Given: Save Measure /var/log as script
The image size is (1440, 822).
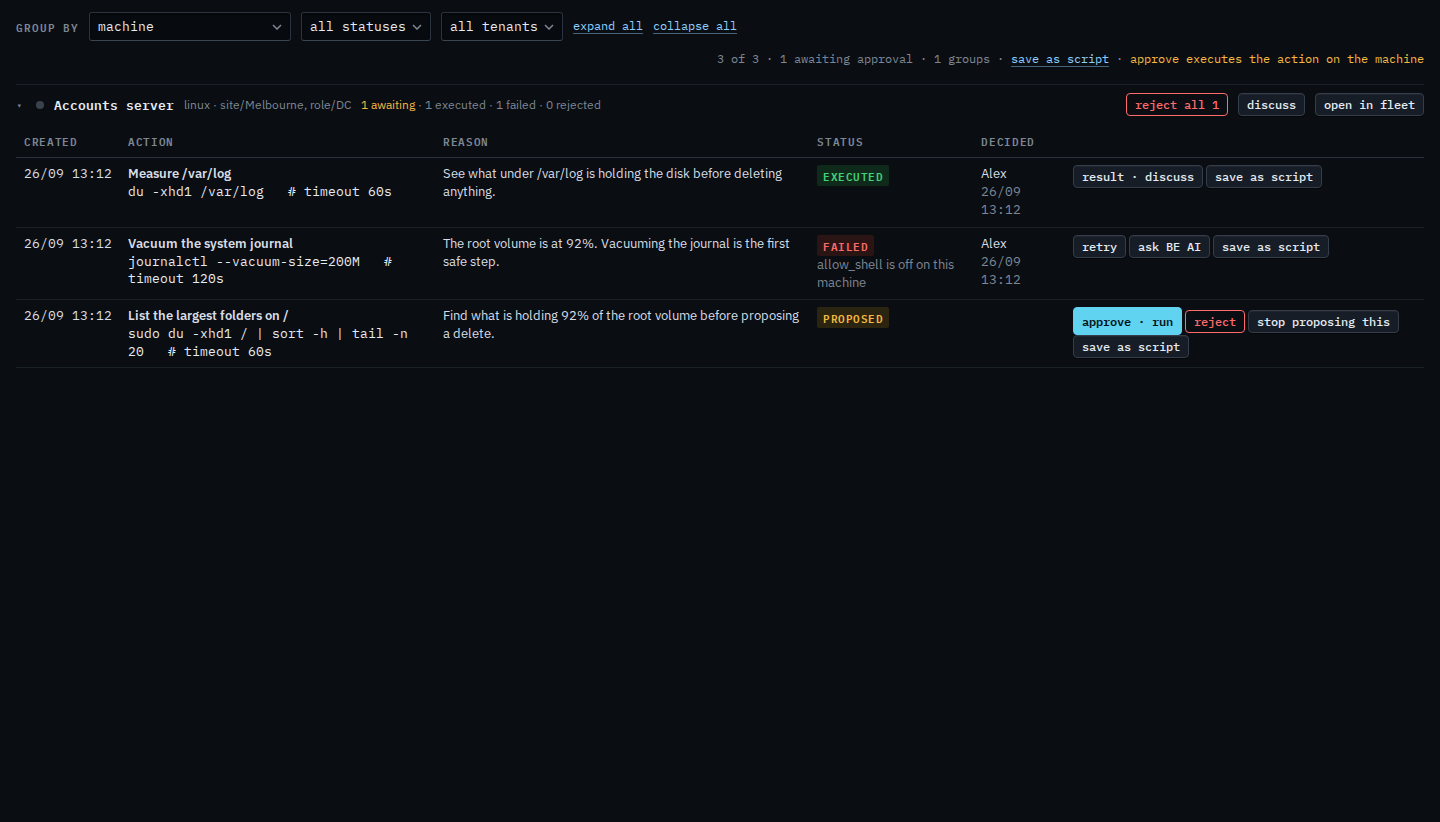Looking at the screenshot, I should click(1264, 177).
